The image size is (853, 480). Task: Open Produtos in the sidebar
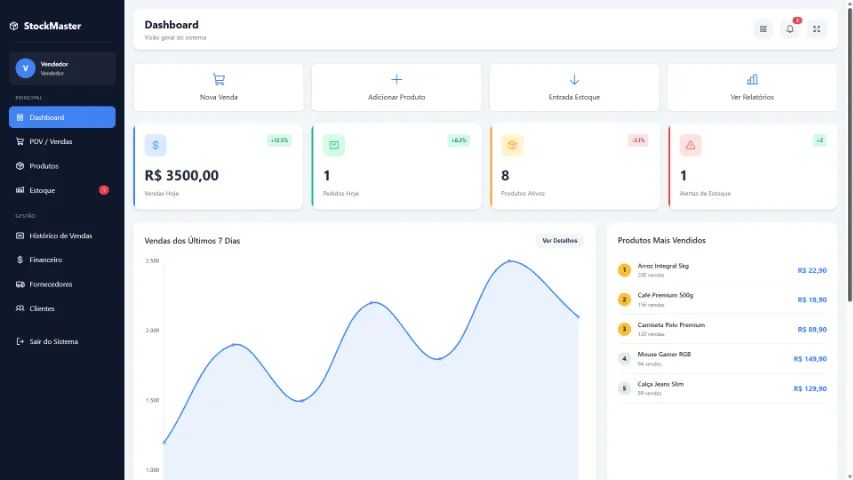pyautogui.click(x=62, y=166)
